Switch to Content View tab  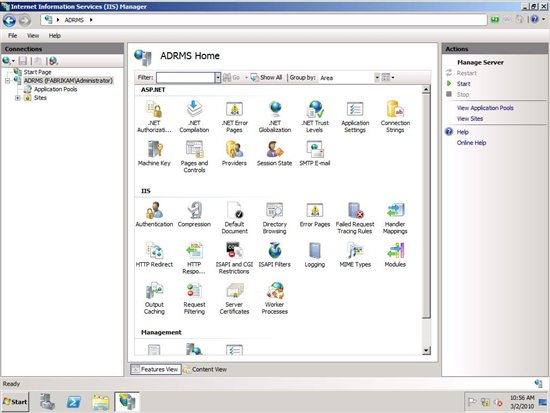click(x=205, y=369)
